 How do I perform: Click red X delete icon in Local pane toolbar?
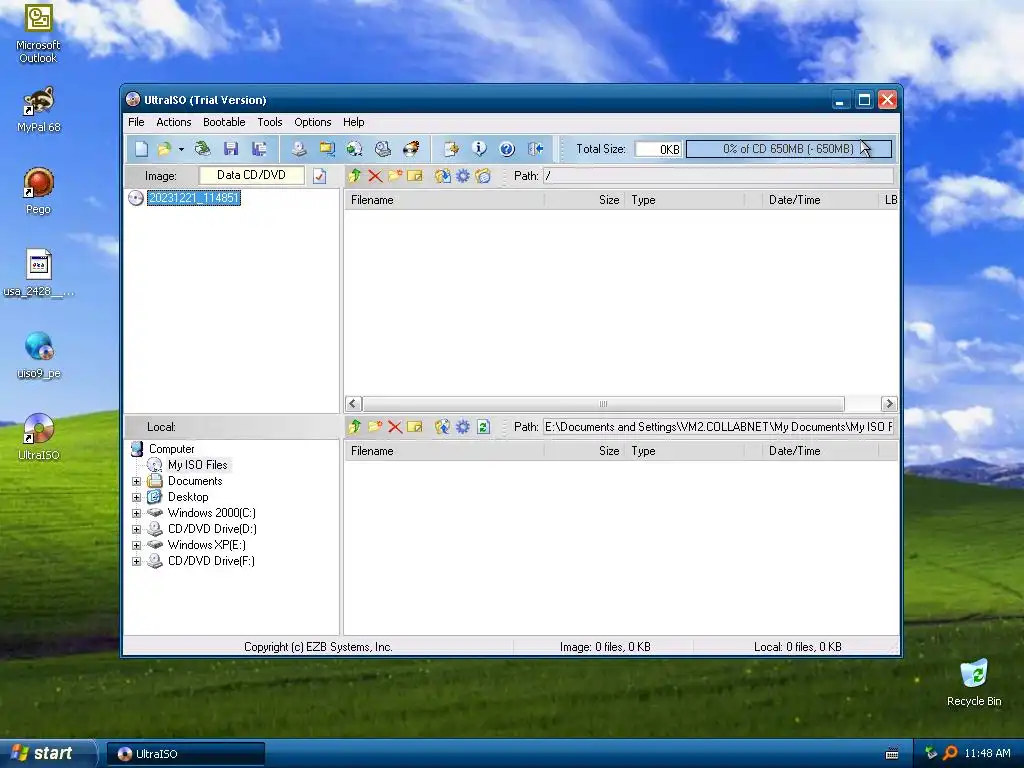394,427
